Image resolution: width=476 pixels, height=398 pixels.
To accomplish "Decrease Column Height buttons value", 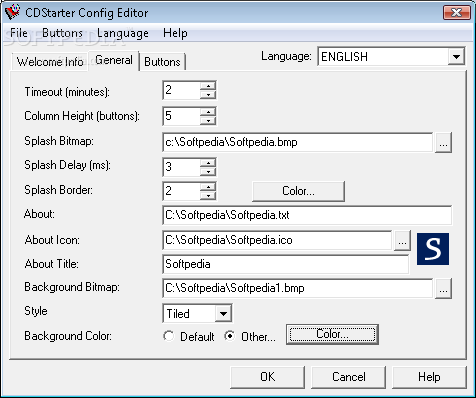I will click(x=208, y=121).
